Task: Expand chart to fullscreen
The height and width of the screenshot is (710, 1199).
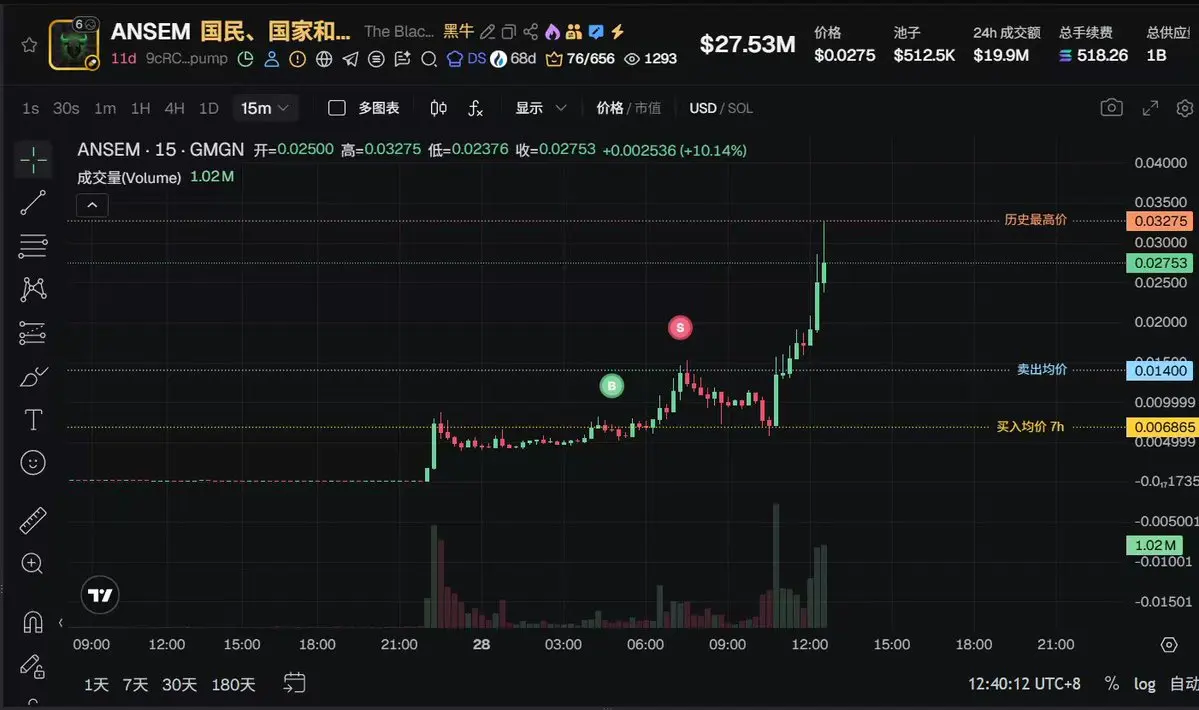Action: pos(1150,109)
